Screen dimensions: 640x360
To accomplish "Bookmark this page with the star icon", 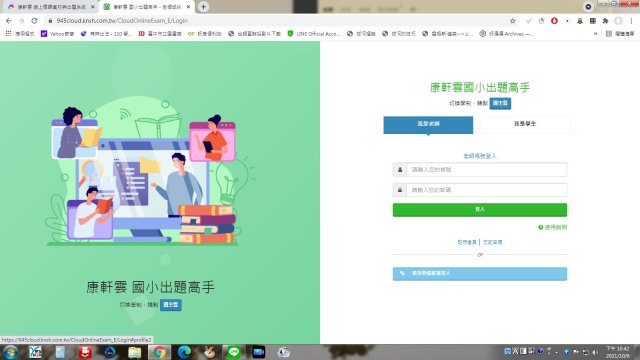I will click(513, 21).
